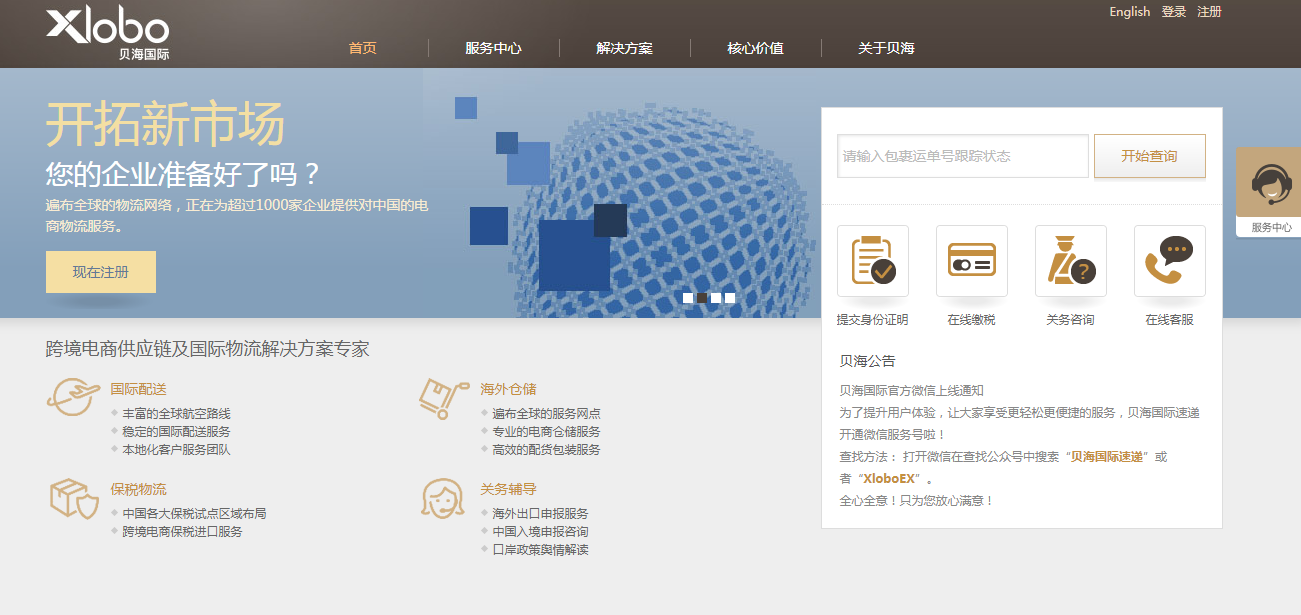Open the 服务中心 navigation menu
The image size is (1301, 615).
(493, 48)
